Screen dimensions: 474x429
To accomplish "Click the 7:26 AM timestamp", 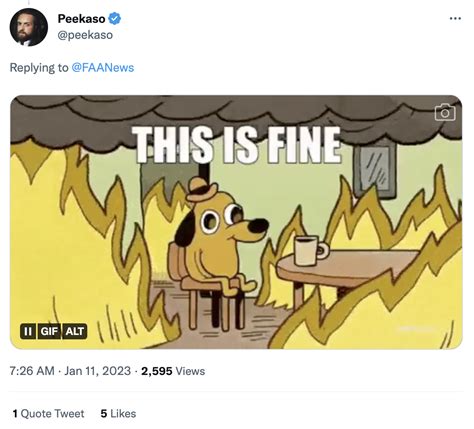I will 32,371.
